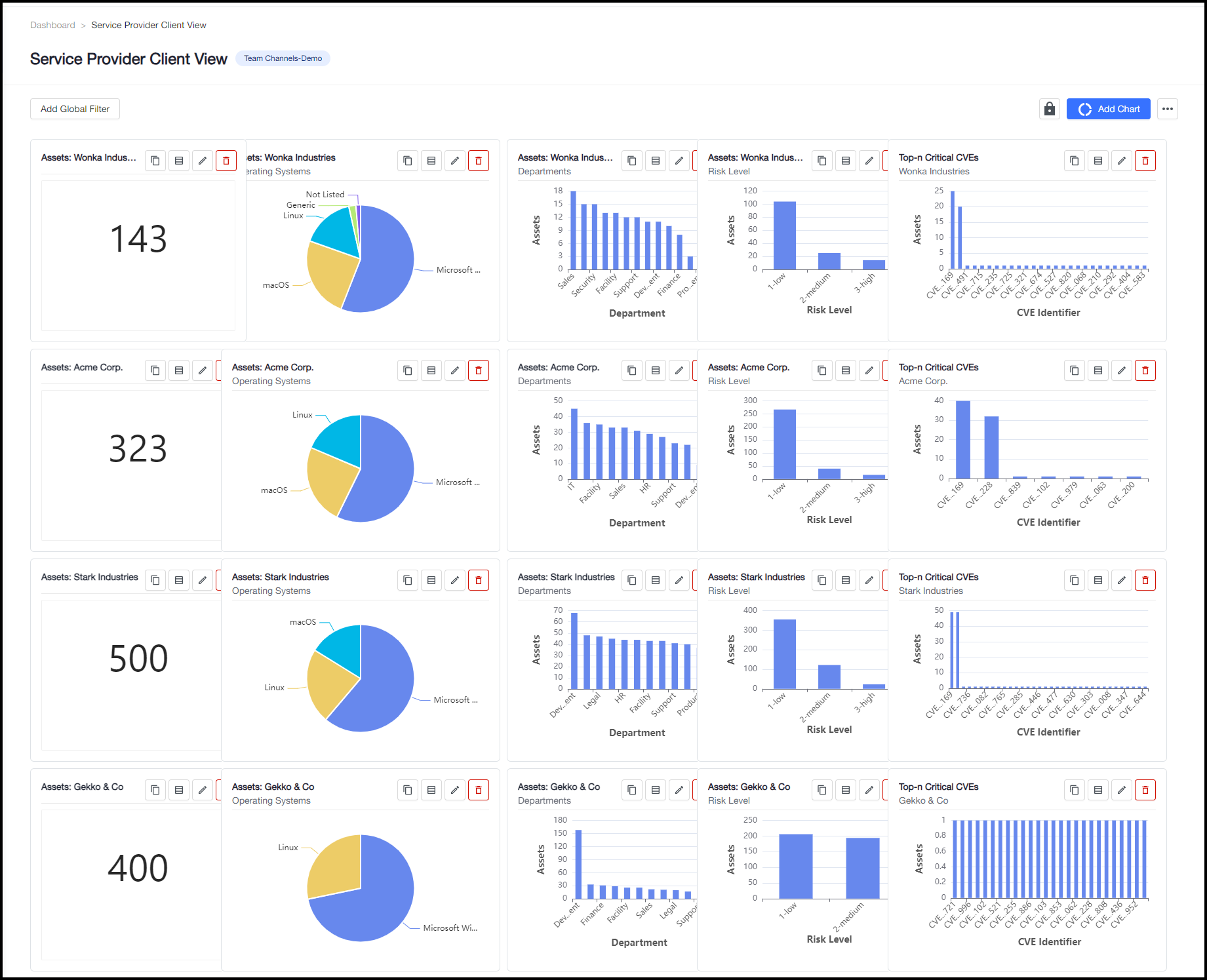Click the Stark Industries asset count 500
Image resolution: width=1207 pixels, height=980 pixels.
tap(138, 659)
